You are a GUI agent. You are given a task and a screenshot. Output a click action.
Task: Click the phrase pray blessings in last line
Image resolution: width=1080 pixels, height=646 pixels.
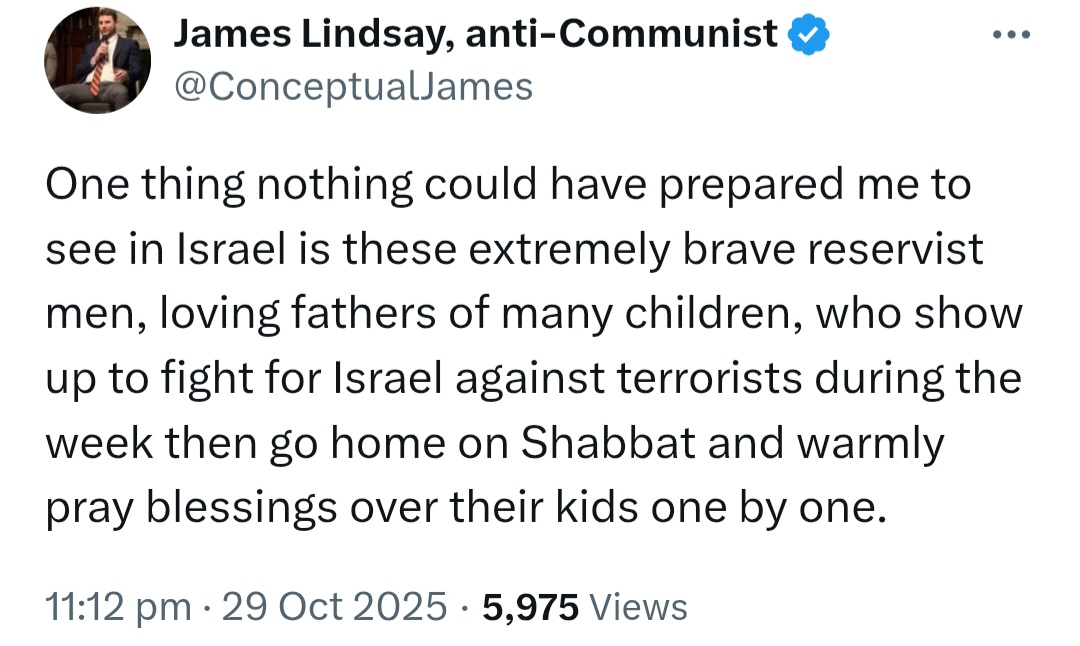[191, 509]
